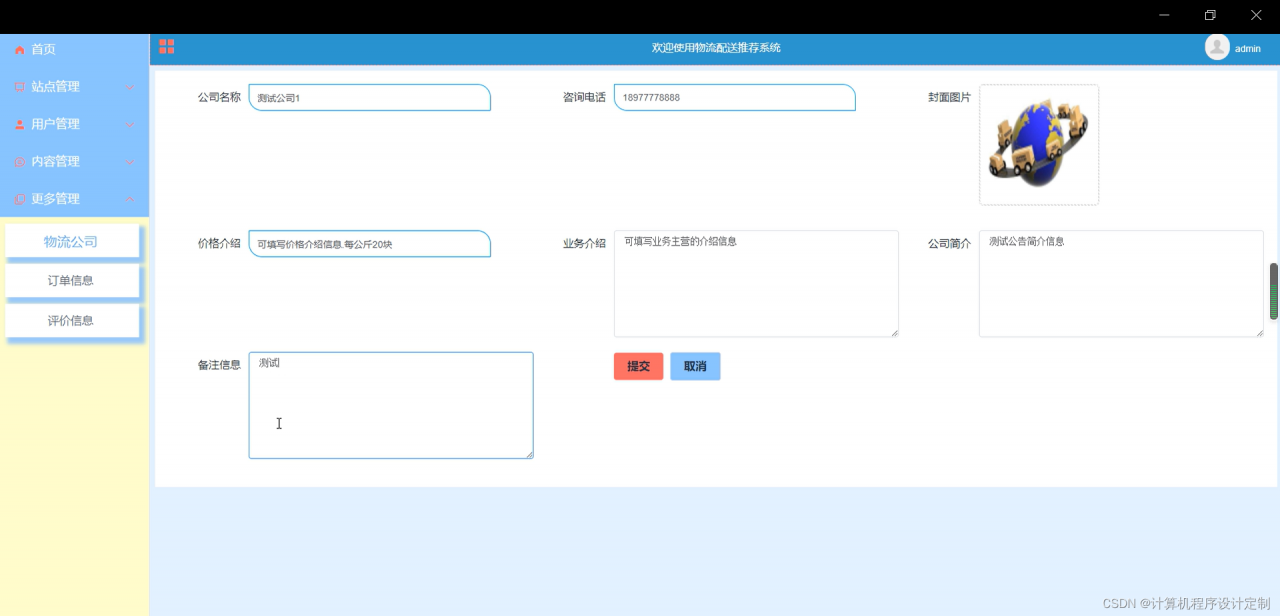This screenshot has width=1280, height=616.
Task: Click the admin avatar icon
Action: point(1217,47)
